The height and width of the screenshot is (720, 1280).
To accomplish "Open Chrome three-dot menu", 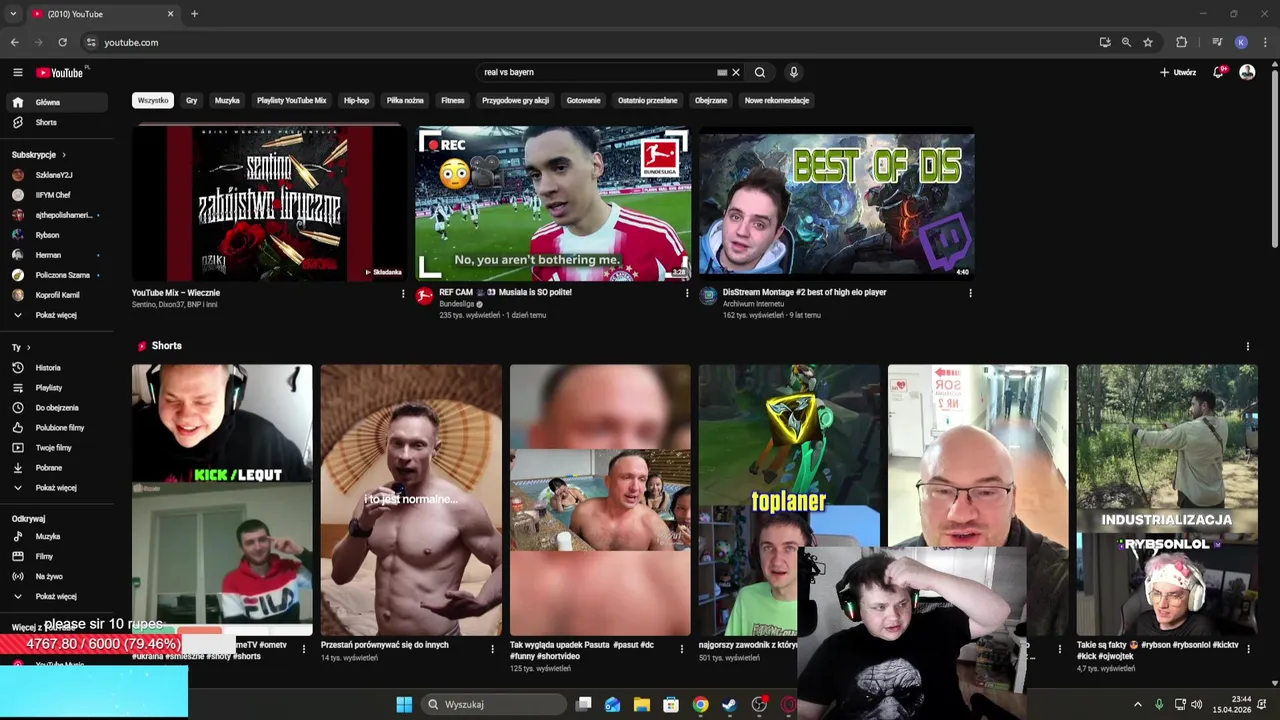I will click(1265, 42).
